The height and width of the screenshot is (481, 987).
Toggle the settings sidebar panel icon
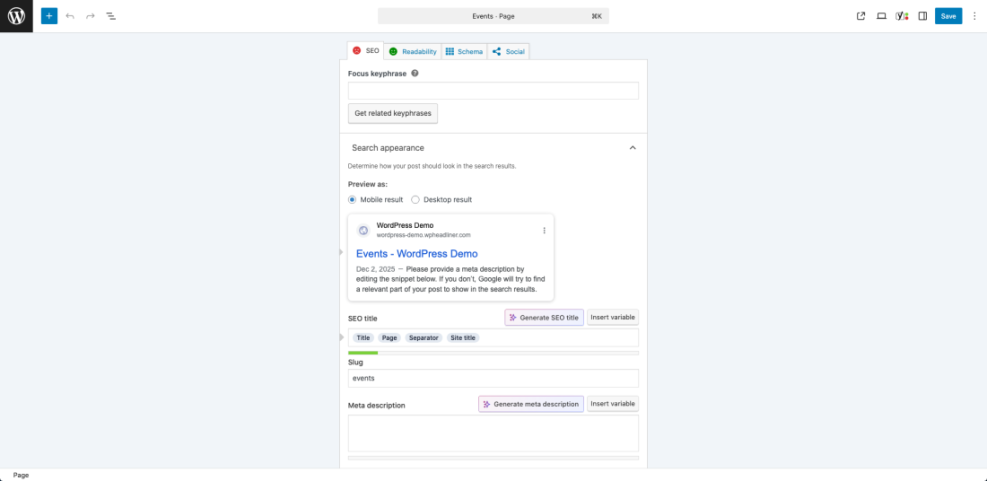[x=923, y=16]
